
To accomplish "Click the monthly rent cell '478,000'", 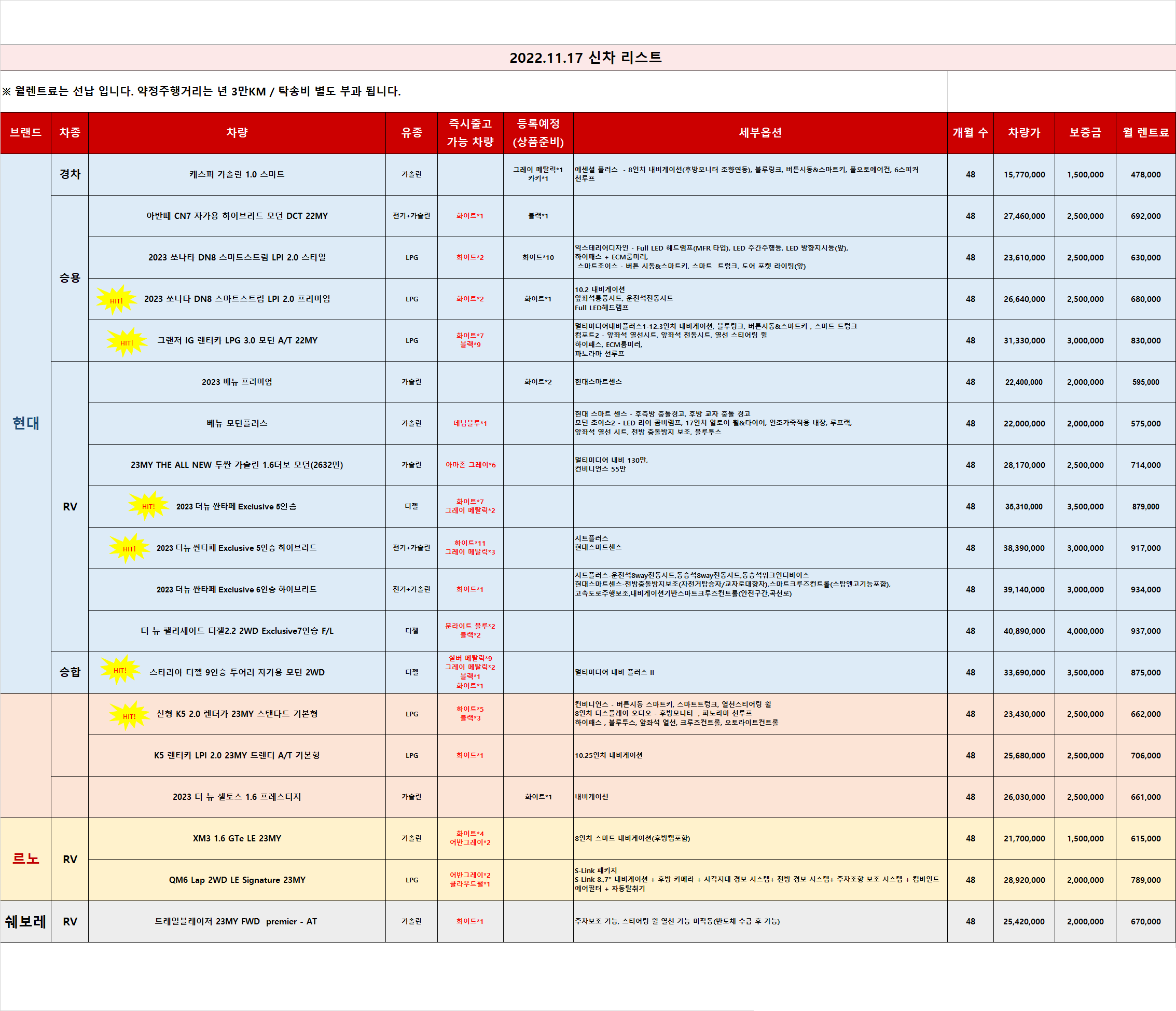I will 1146,174.
